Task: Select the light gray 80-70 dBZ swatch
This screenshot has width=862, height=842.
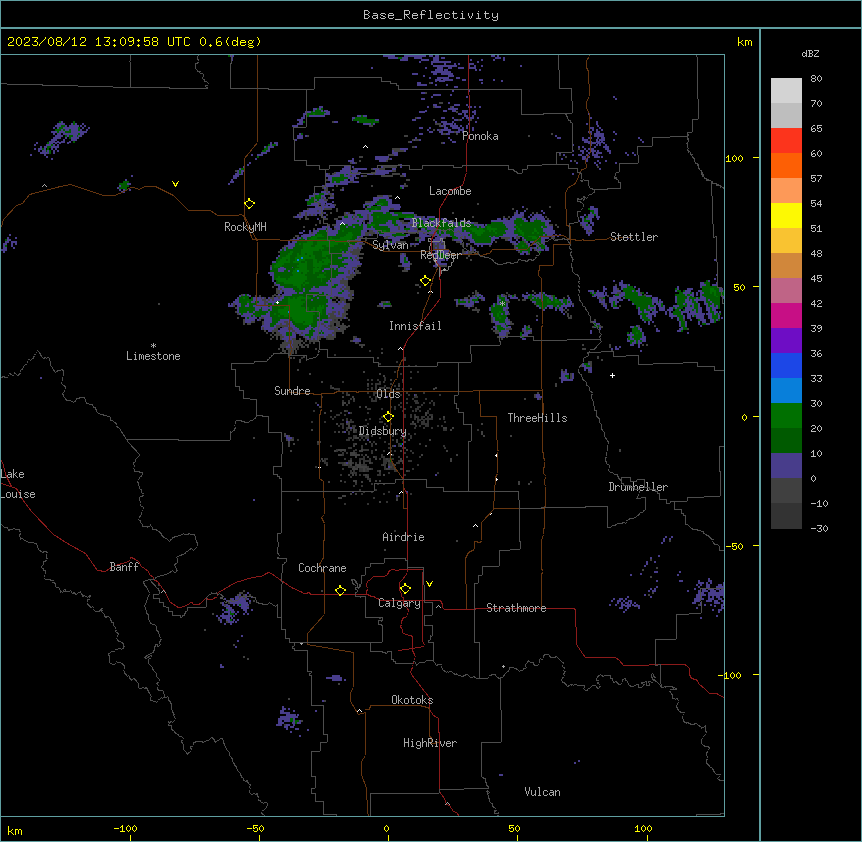Action: click(x=786, y=91)
